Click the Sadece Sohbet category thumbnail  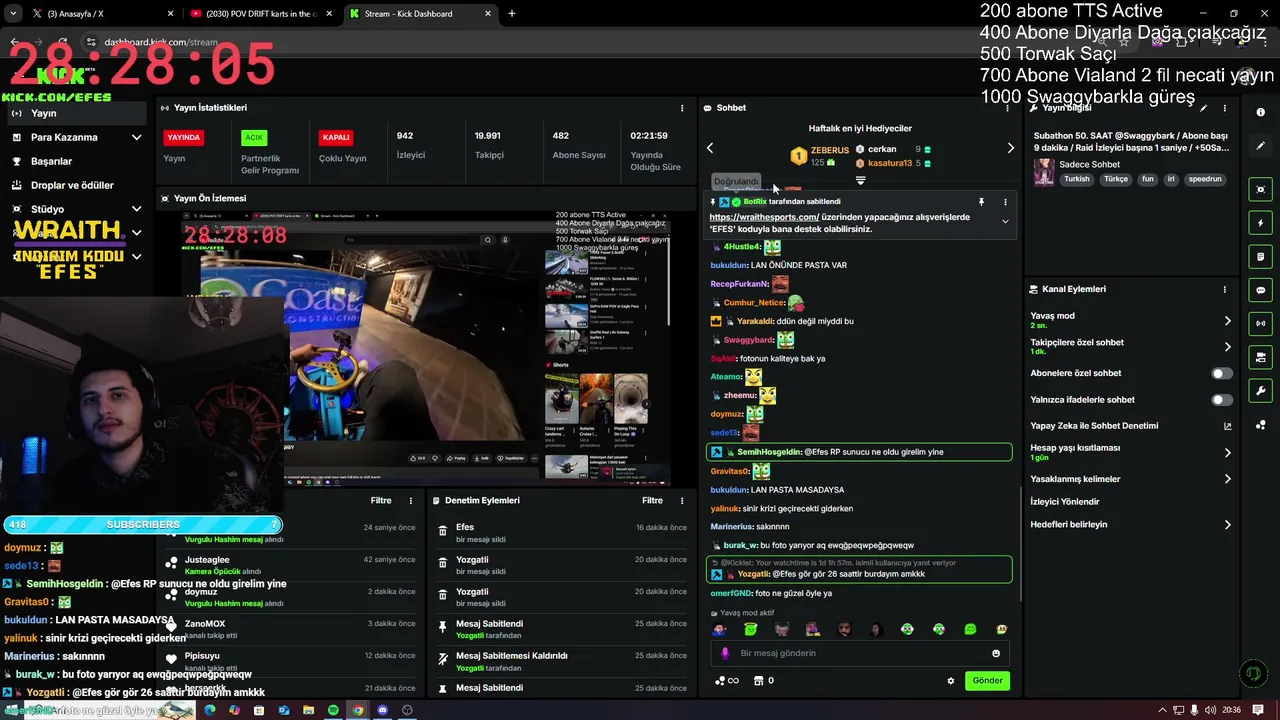point(1044,172)
